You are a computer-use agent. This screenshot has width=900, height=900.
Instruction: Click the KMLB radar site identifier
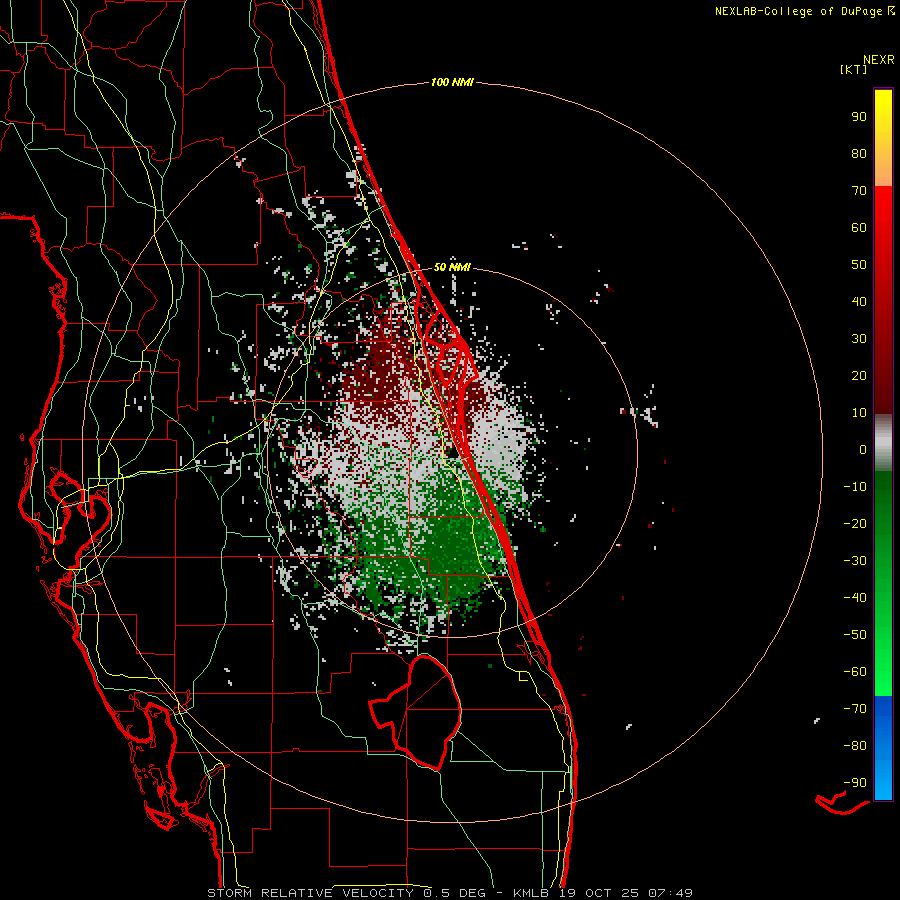(531, 893)
